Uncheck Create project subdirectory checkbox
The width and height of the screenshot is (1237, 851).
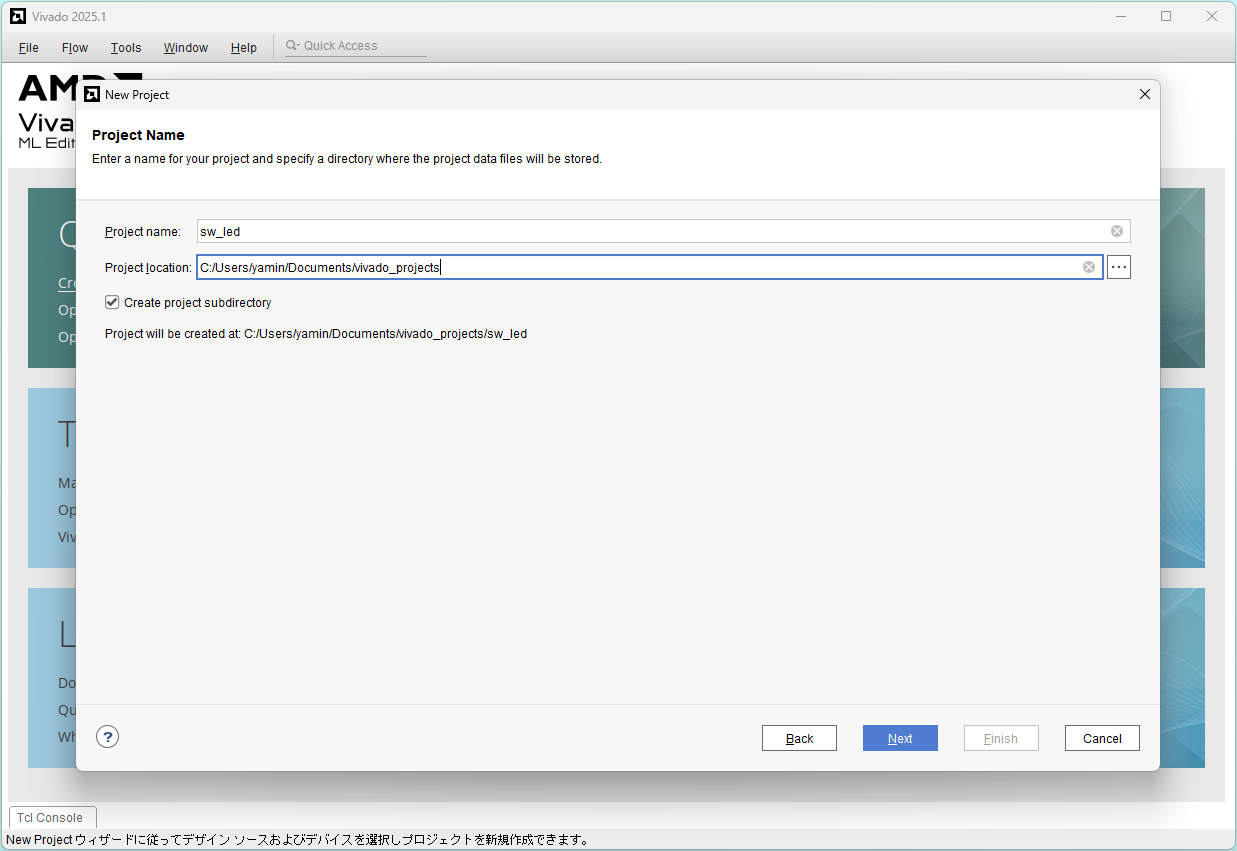(112, 302)
